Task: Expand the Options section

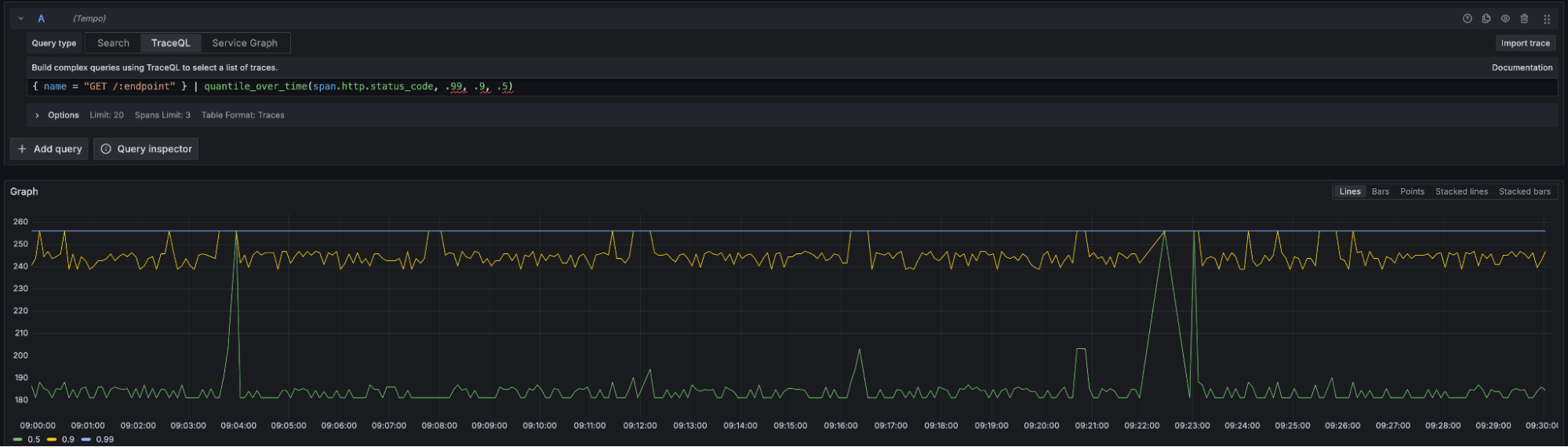Action: (x=37, y=115)
